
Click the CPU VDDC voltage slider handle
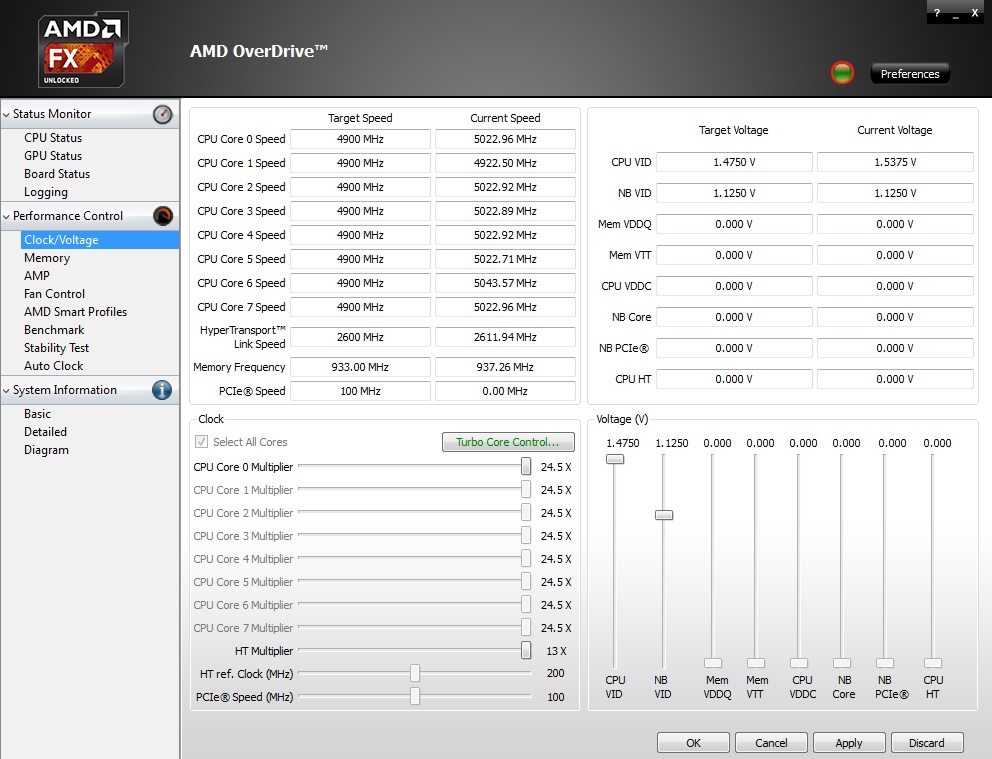(x=799, y=663)
